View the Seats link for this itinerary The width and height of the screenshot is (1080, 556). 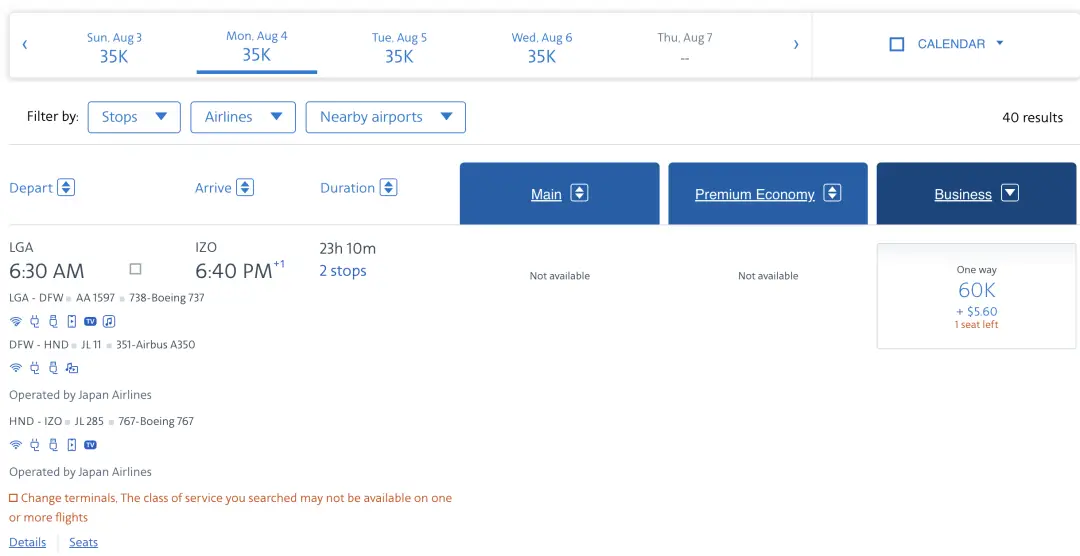coord(83,542)
